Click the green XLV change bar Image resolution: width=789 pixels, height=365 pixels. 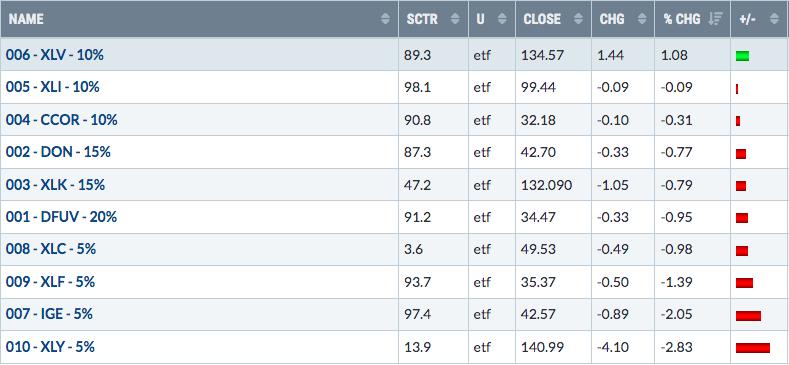(742, 56)
